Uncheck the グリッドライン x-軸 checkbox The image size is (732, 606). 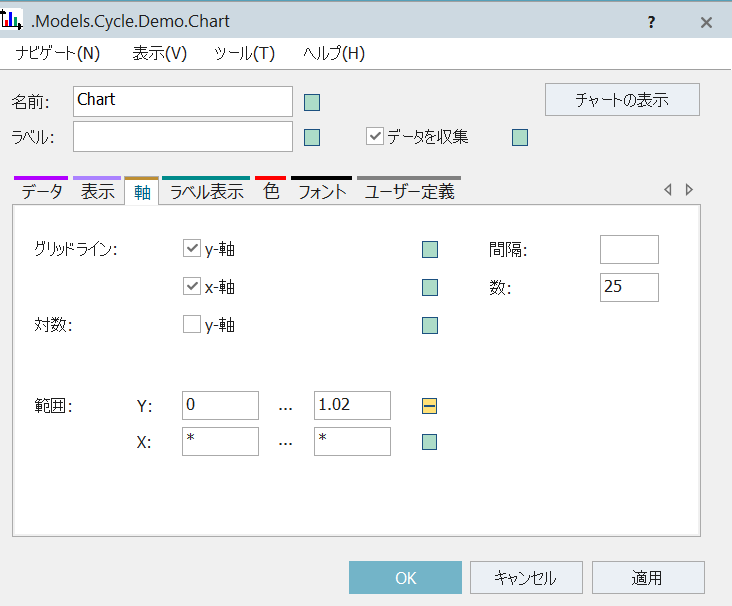pos(191,286)
